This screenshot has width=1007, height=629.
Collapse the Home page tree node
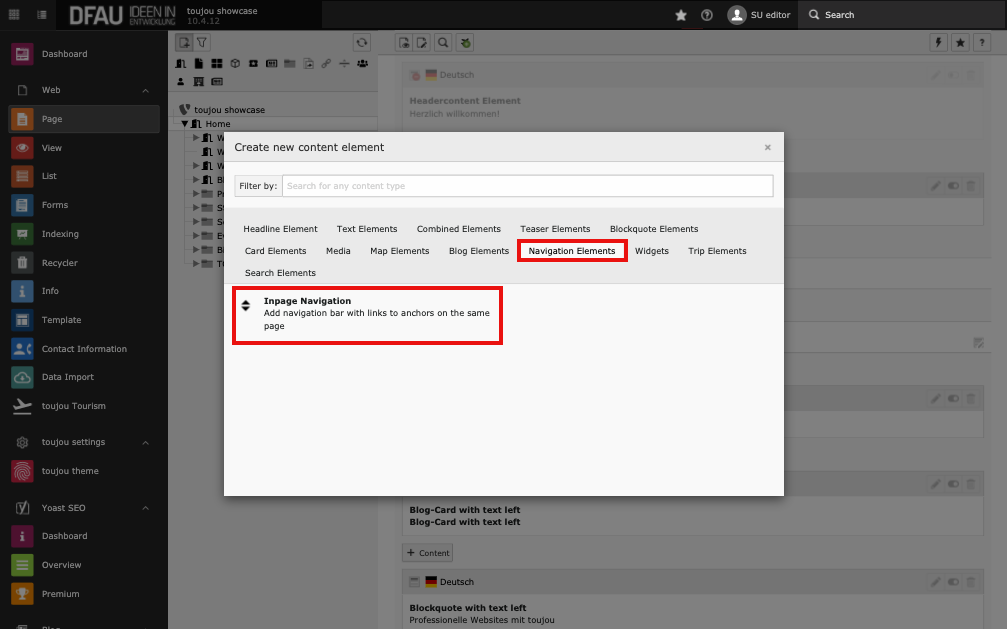coord(185,124)
